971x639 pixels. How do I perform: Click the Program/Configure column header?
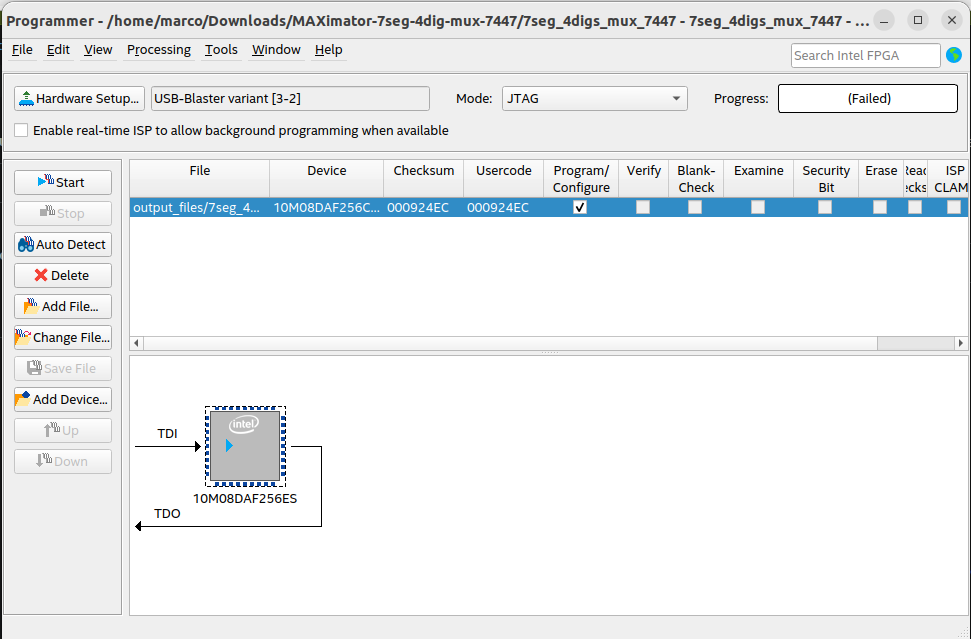coord(581,179)
